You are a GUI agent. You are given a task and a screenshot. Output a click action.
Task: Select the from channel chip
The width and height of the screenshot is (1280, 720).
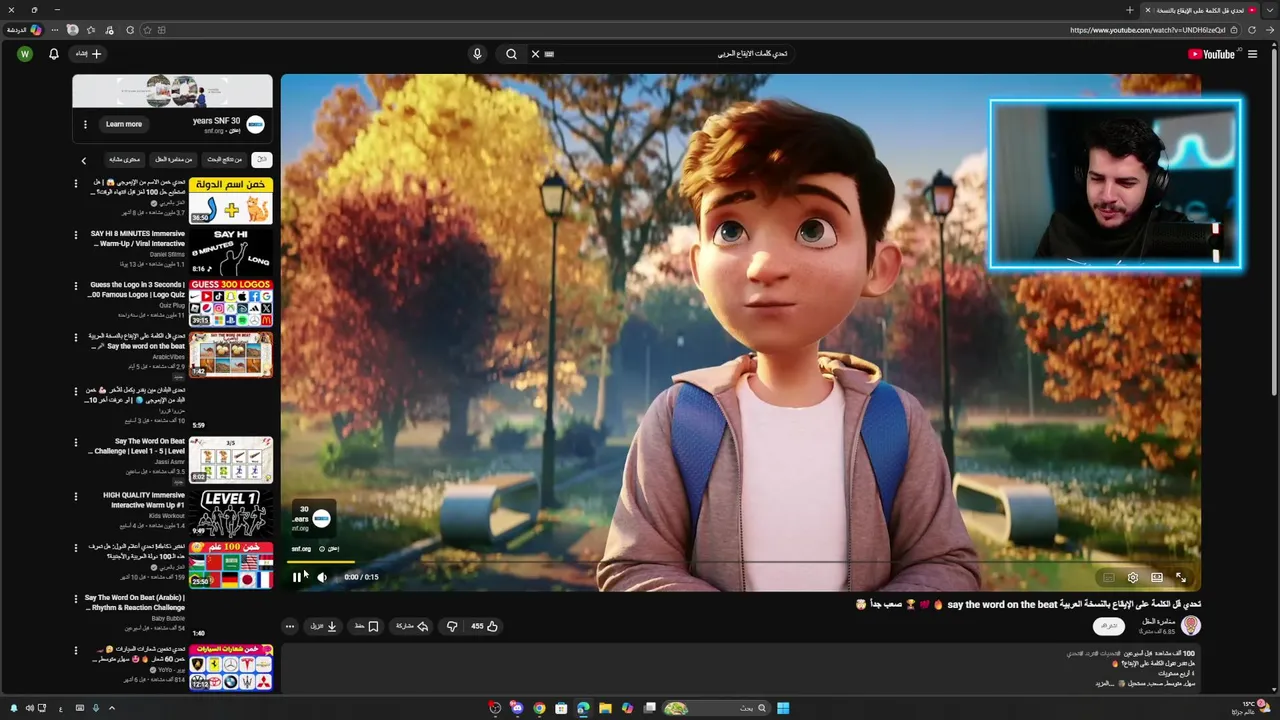pos(174,159)
